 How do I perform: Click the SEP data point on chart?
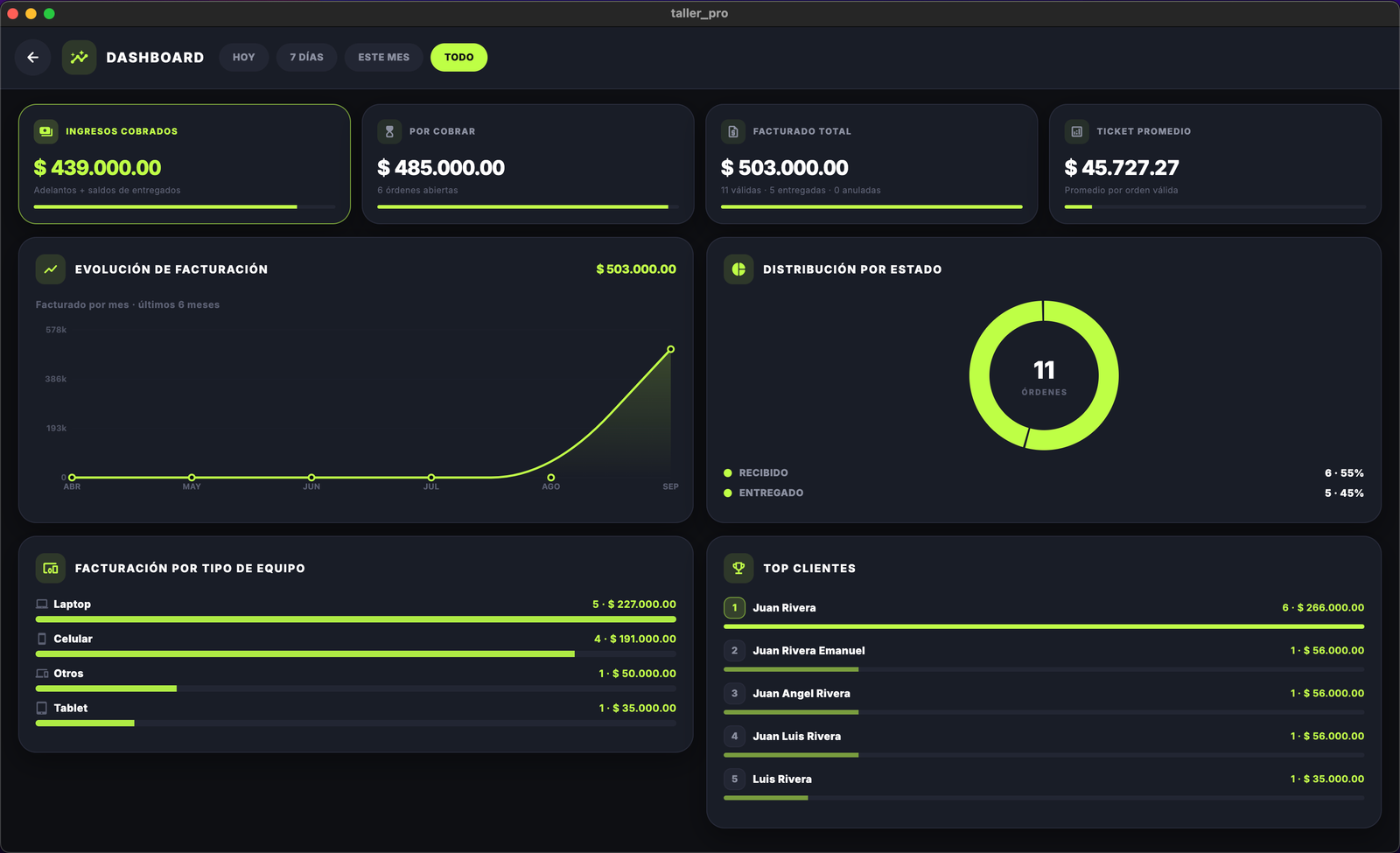pyautogui.click(x=671, y=349)
